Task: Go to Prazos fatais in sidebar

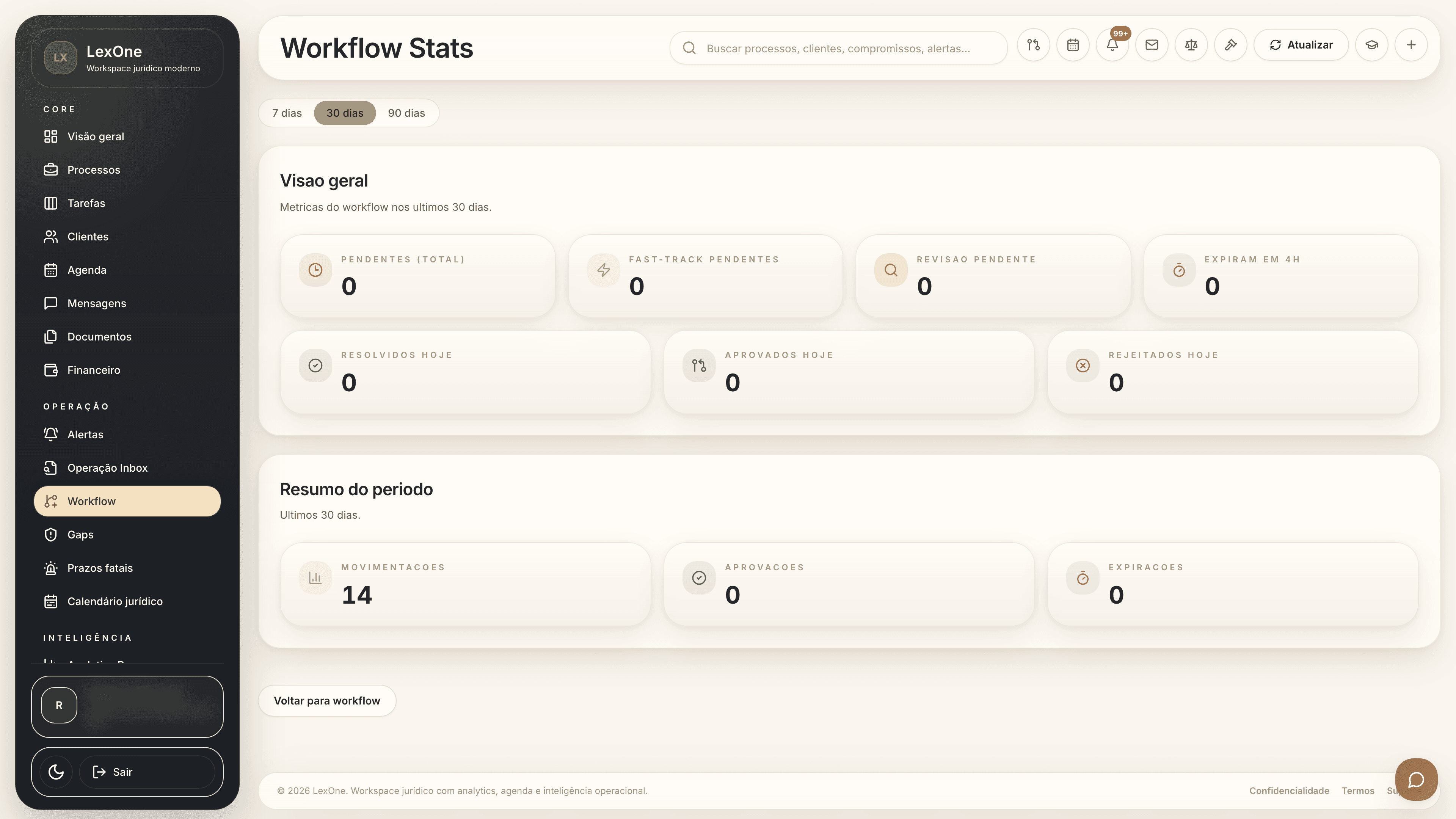Action: (x=100, y=568)
